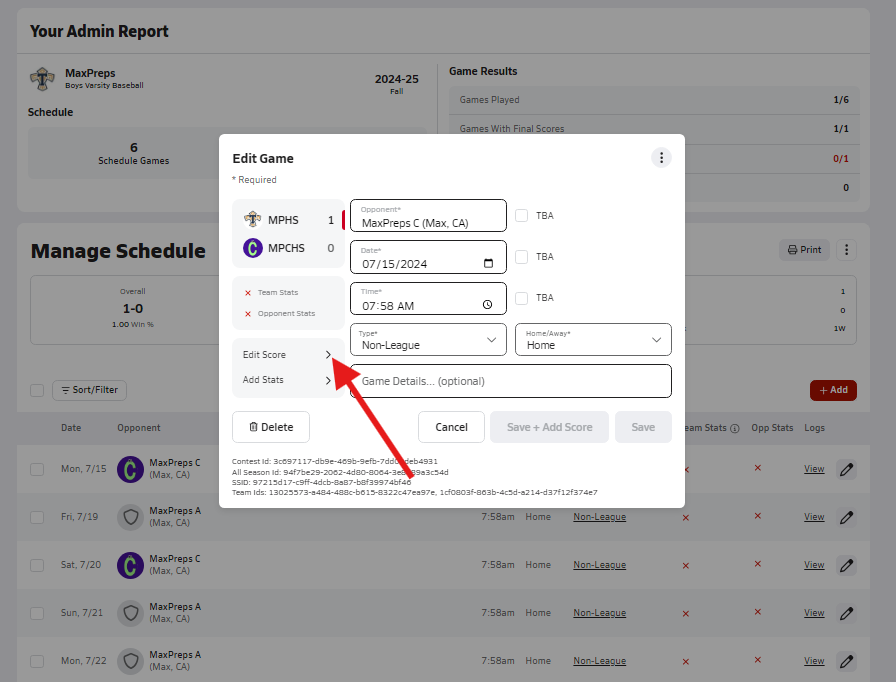Image resolution: width=896 pixels, height=682 pixels.
Task: Click the Opponent column header
Action: [x=139, y=428]
